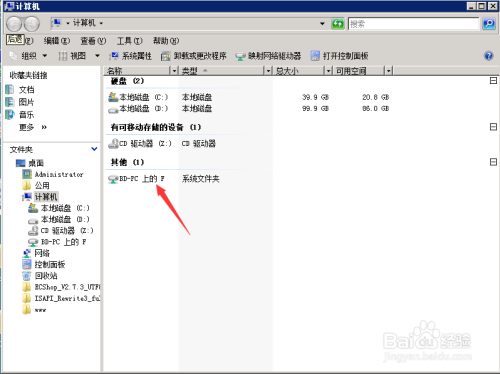The image size is (500, 374).
Task: Select 本地磁盘 (C:) in the folder tree
Action: (x=59, y=208)
